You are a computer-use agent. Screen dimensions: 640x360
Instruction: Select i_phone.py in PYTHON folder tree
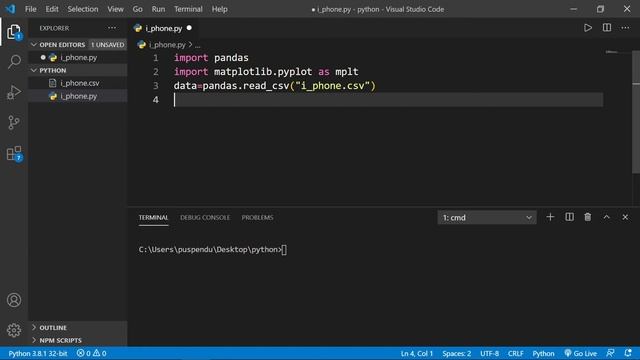point(78,96)
